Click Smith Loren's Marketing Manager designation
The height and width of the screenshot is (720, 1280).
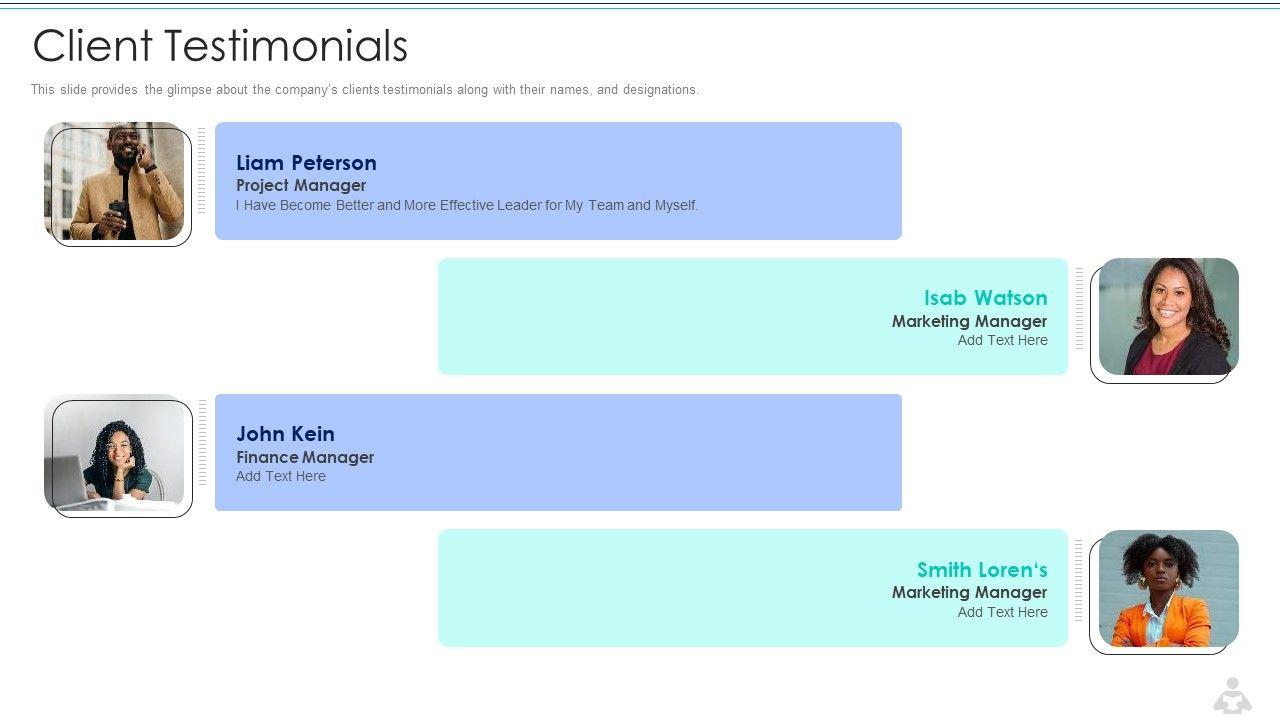[969, 592]
